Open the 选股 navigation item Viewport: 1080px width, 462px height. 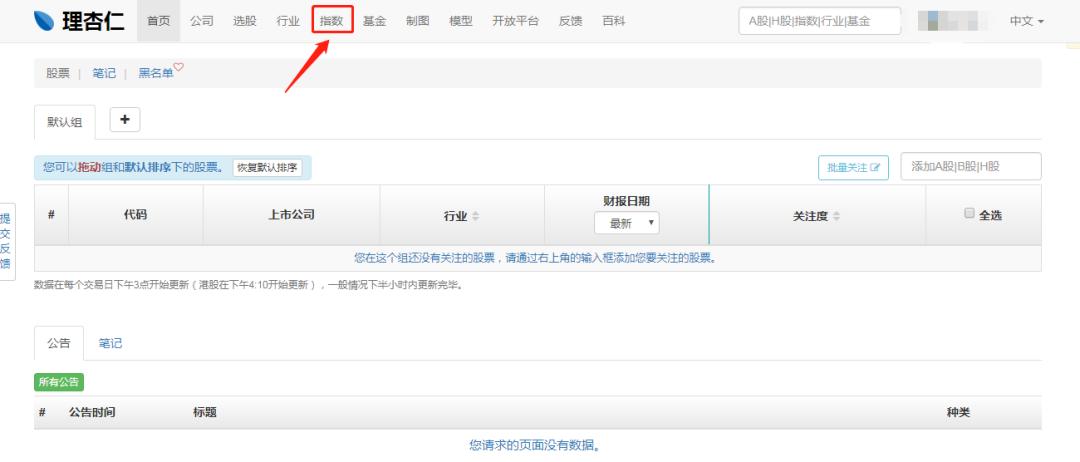tap(245, 21)
